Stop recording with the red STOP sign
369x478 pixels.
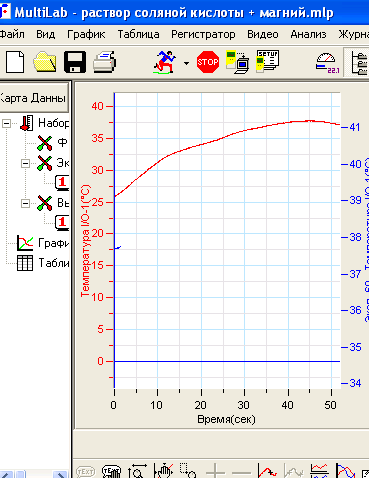(x=208, y=62)
